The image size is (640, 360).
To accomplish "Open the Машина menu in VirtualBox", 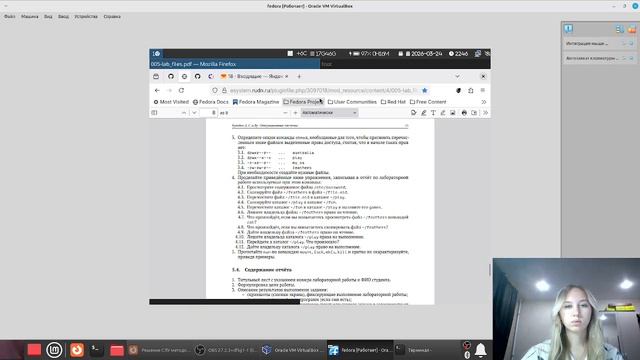I will point(30,17).
